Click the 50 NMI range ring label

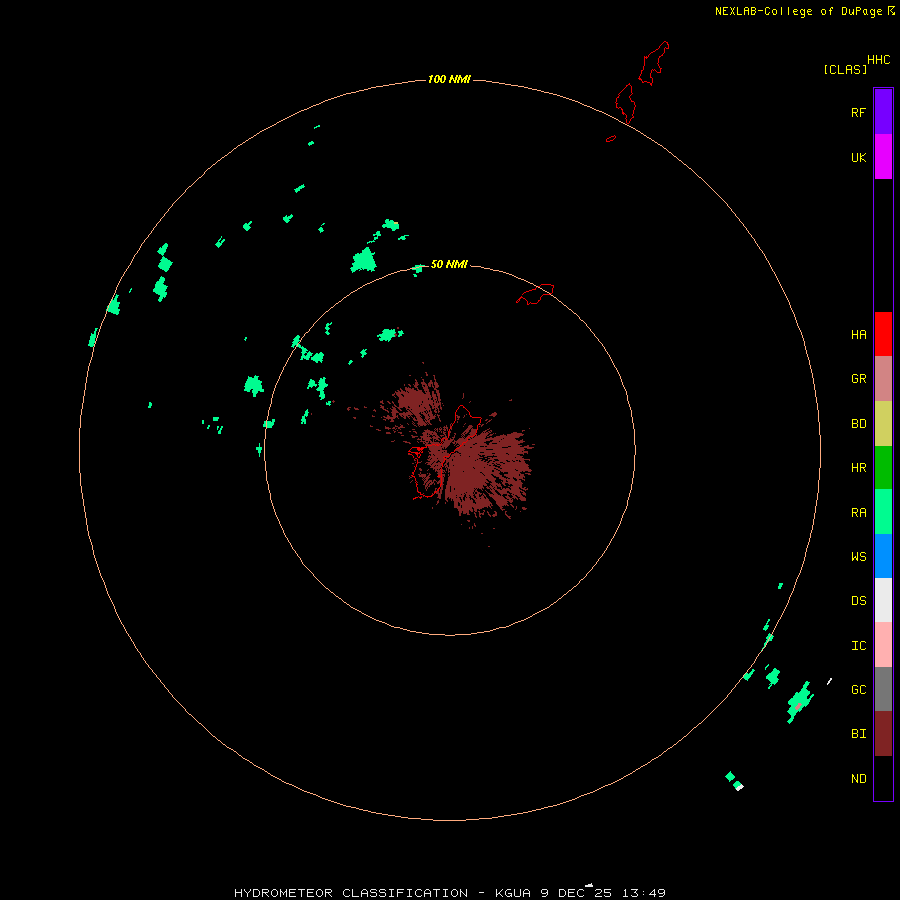pos(449,264)
